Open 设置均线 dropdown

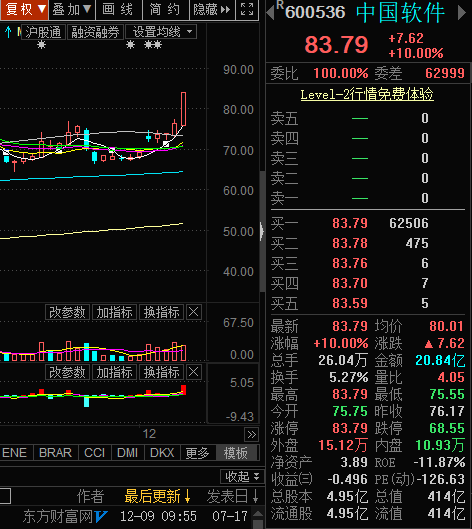(x=161, y=32)
